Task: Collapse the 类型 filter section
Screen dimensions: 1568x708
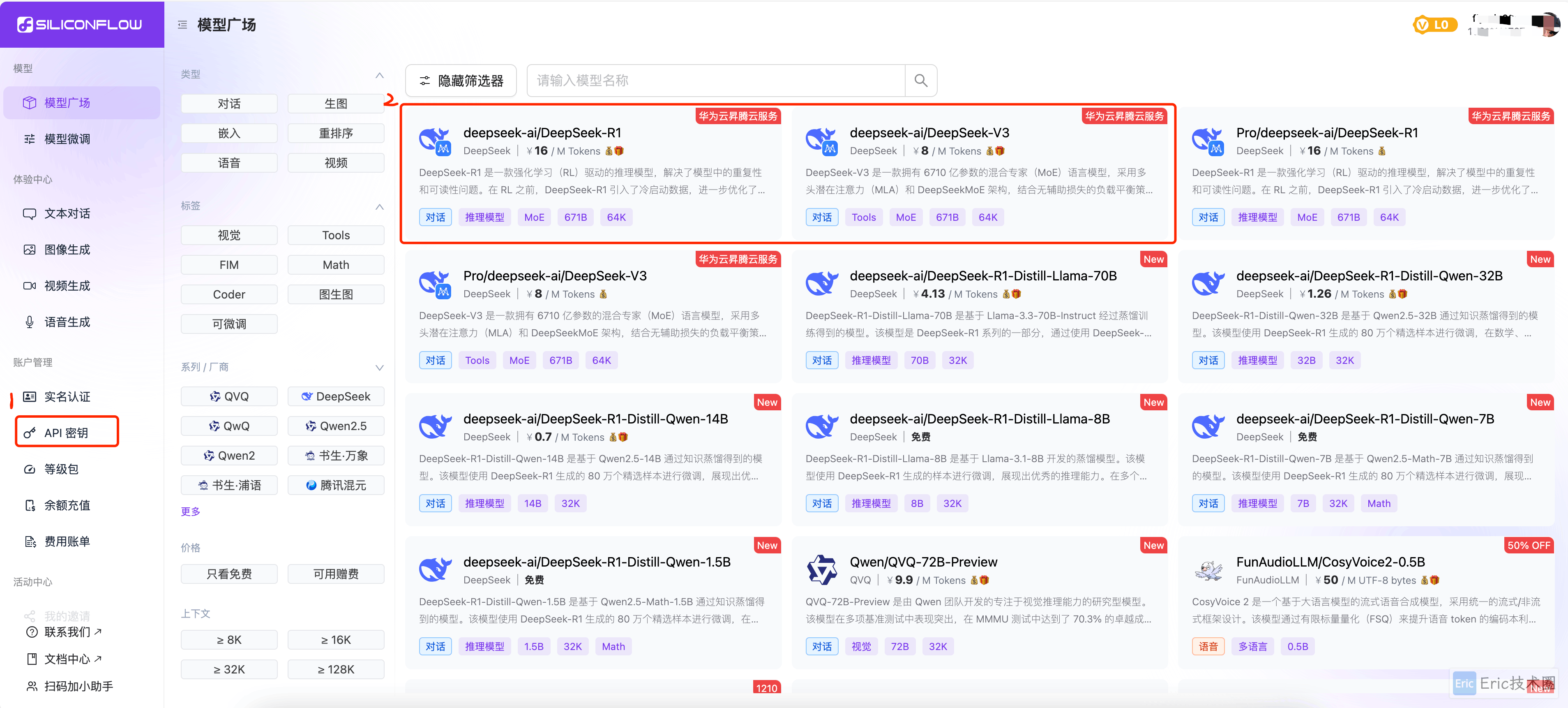Action: pos(379,75)
